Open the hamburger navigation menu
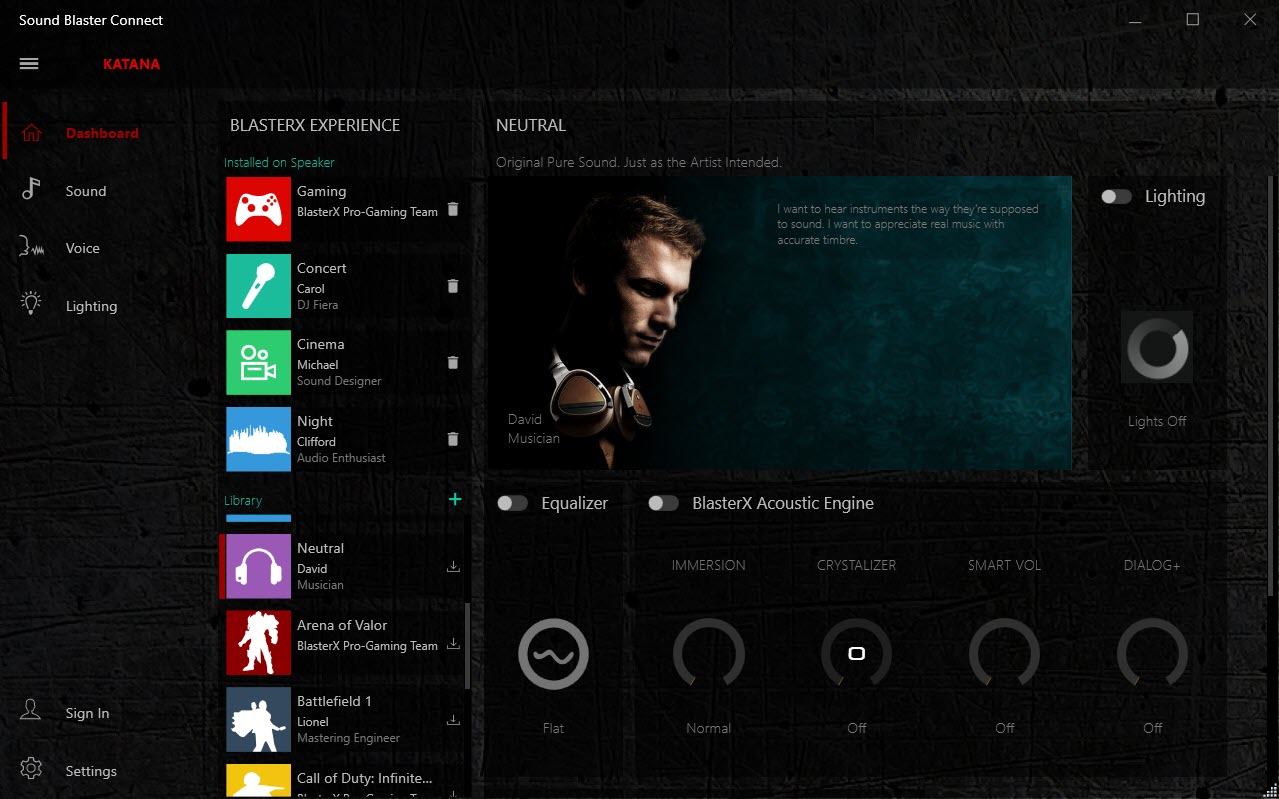 point(29,64)
